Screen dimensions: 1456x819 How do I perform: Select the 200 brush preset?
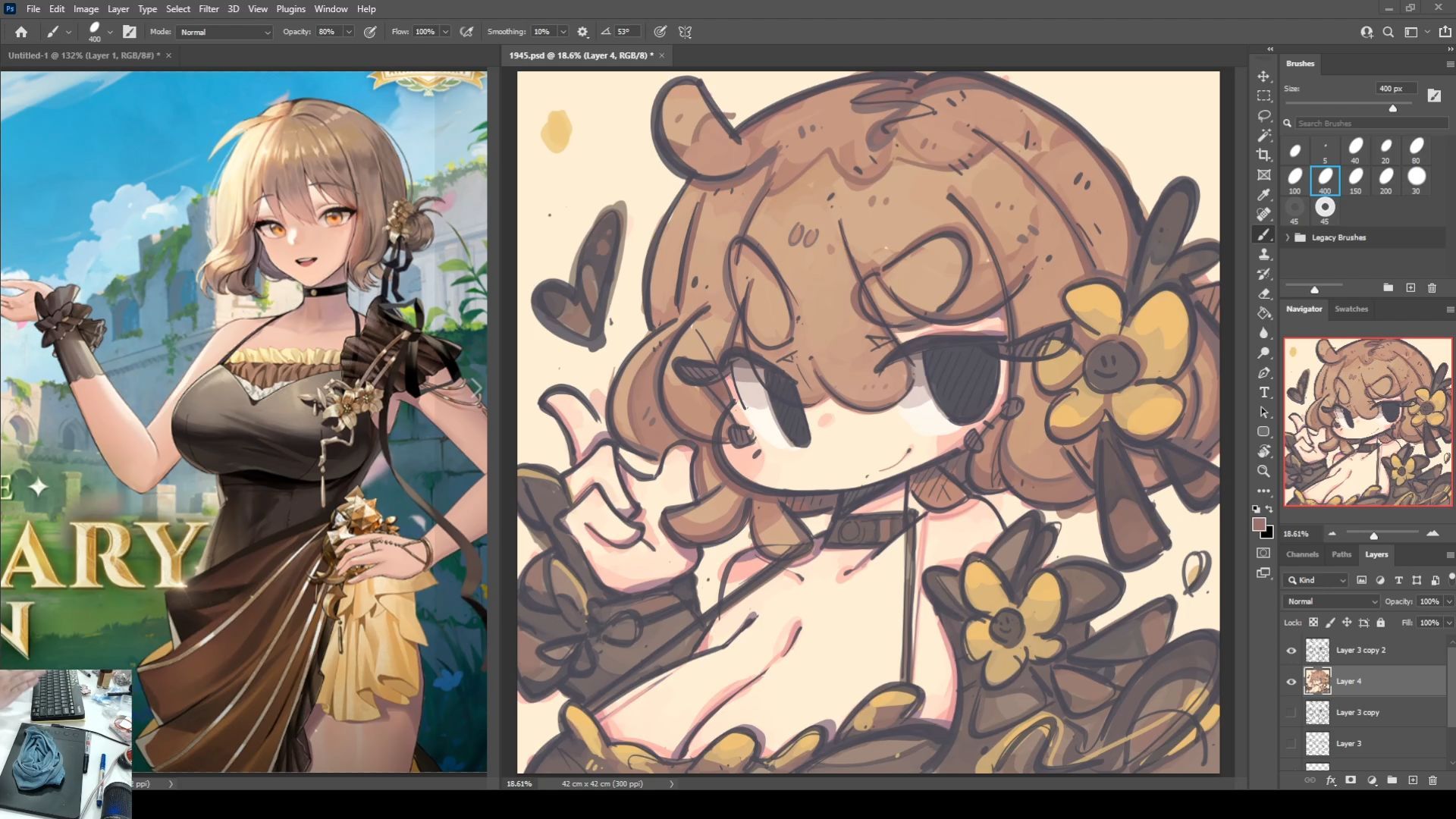point(1385,180)
